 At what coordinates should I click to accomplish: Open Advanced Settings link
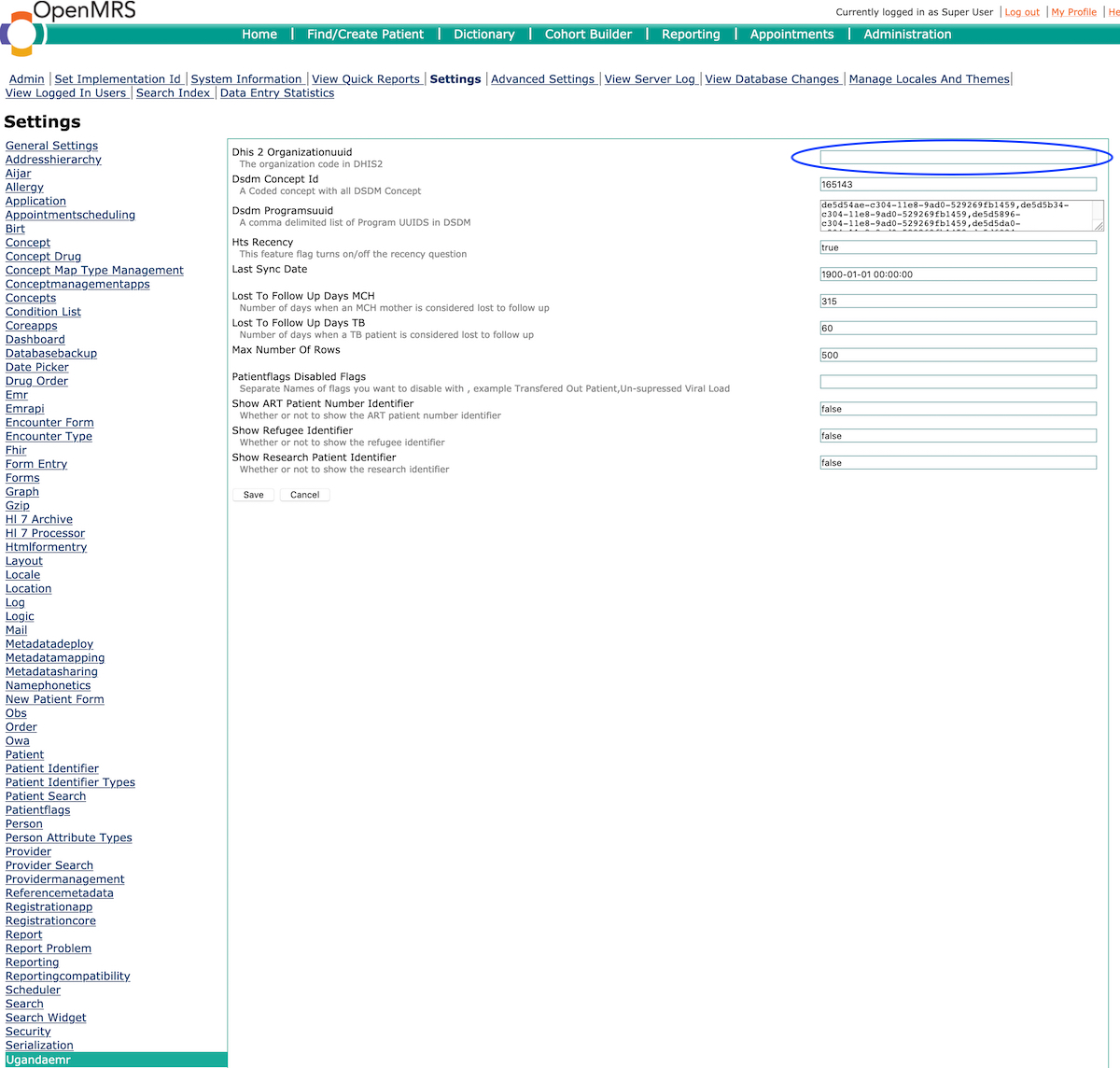click(542, 79)
